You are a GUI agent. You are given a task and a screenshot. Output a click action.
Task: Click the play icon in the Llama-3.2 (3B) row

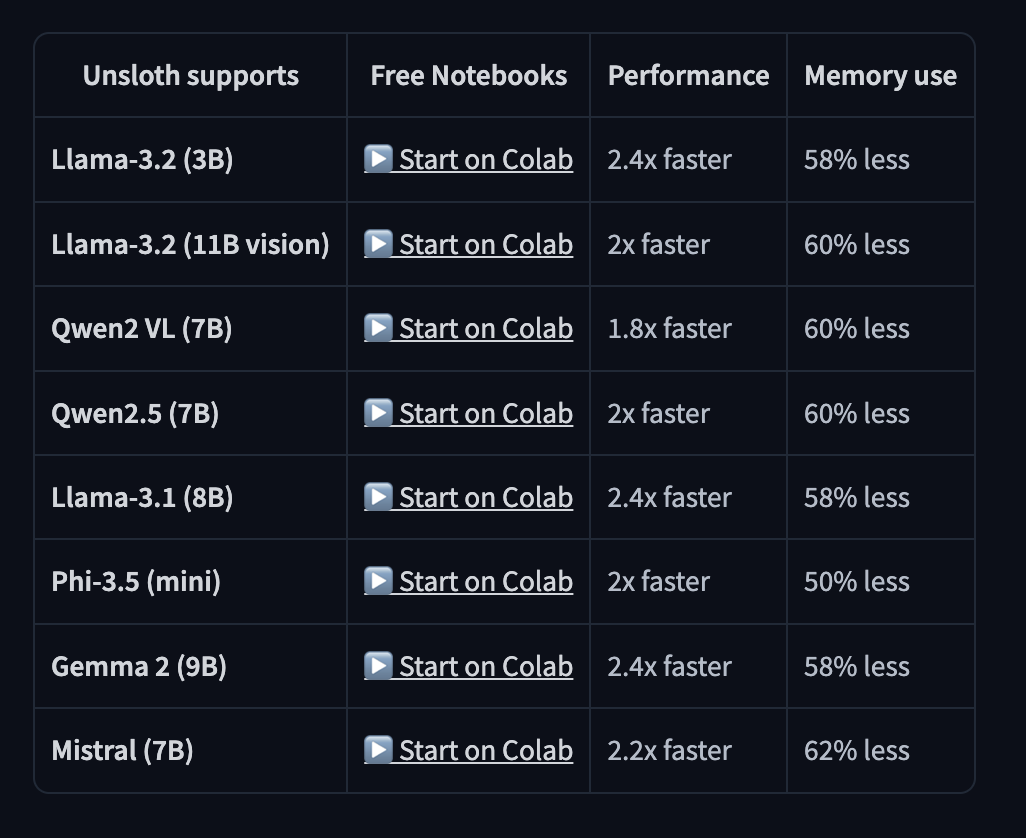(378, 159)
